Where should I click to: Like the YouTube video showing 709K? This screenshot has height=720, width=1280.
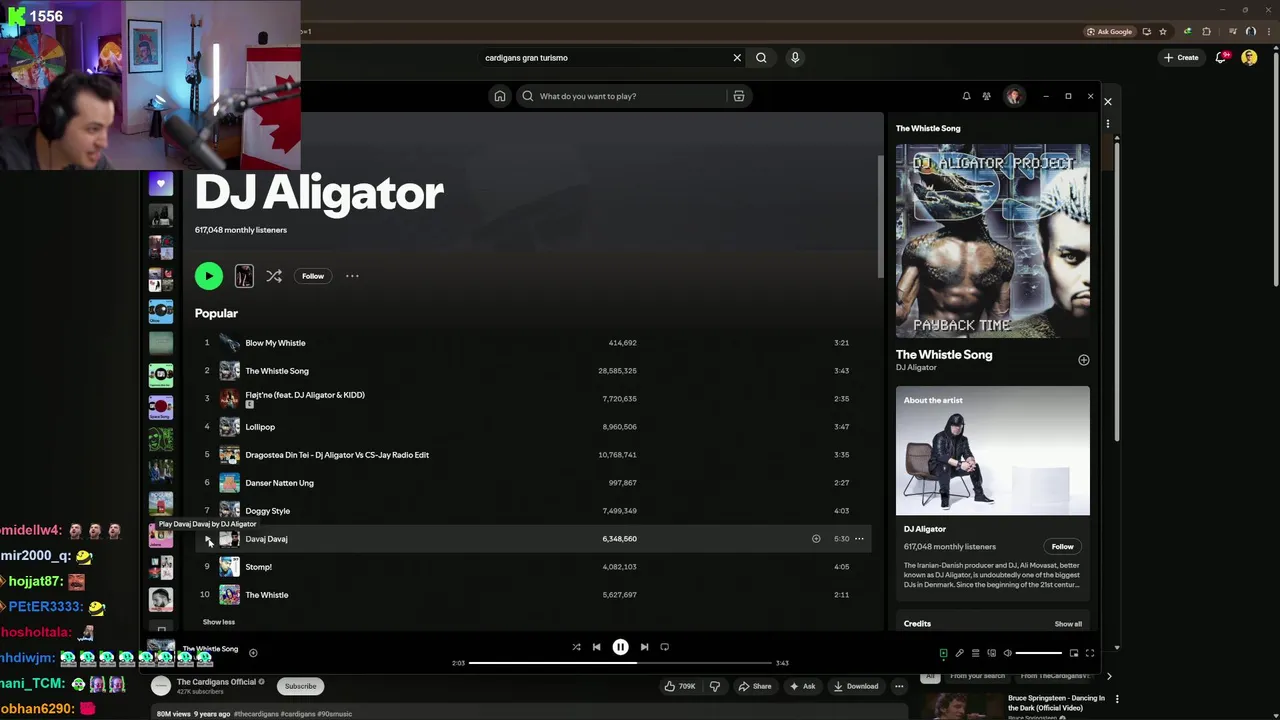680,686
